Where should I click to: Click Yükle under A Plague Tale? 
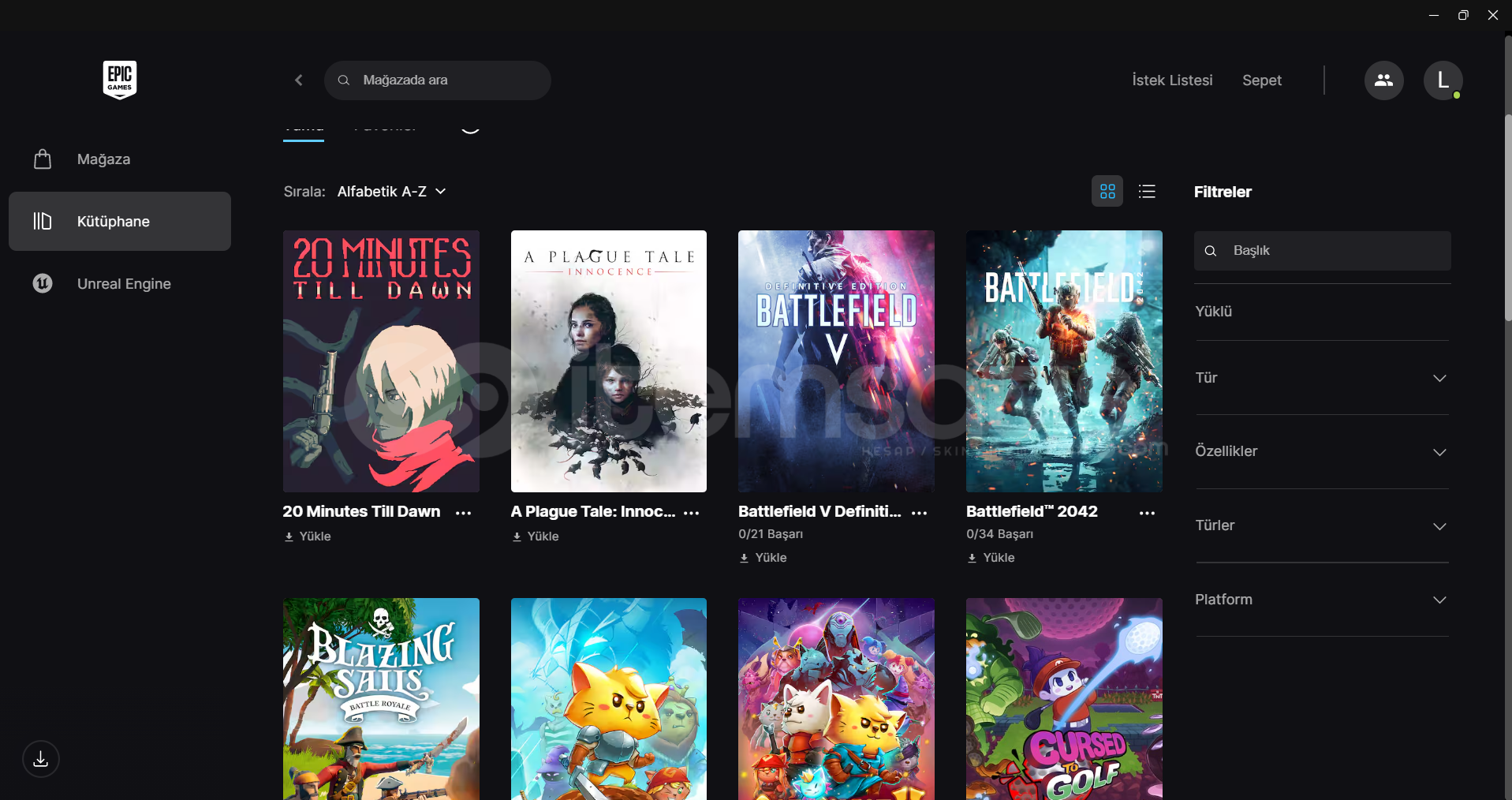click(x=536, y=536)
